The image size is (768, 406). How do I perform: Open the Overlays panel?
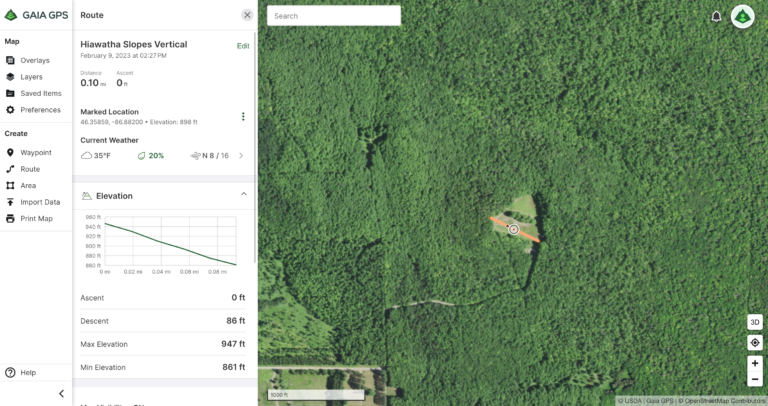click(x=35, y=60)
